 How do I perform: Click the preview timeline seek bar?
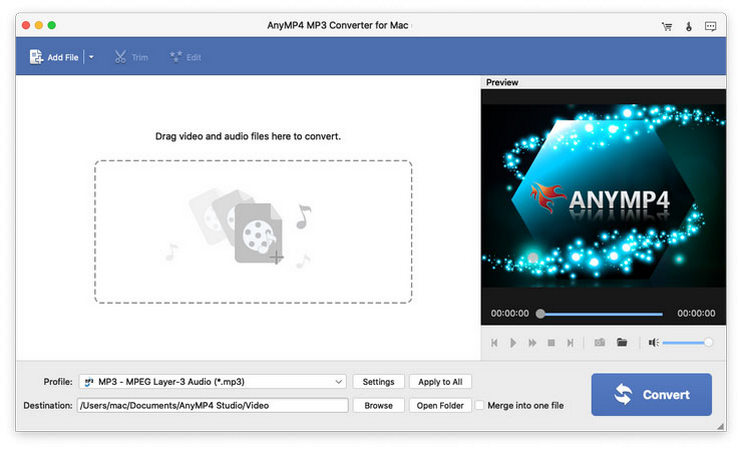tap(601, 314)
